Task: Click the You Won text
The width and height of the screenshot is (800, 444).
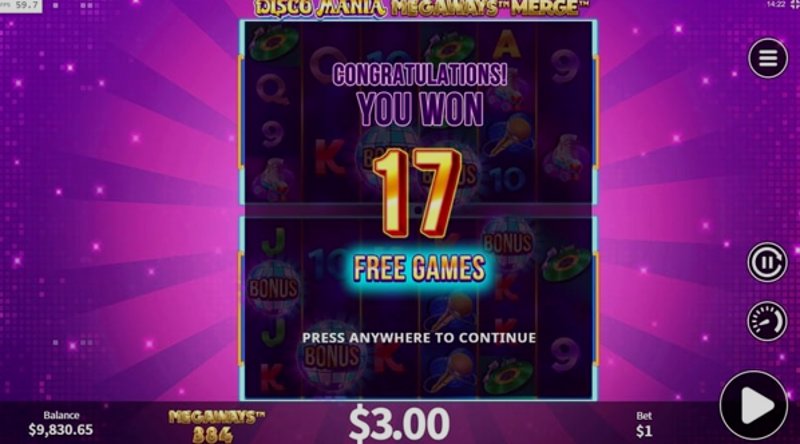Action: (x=420, y=109)
